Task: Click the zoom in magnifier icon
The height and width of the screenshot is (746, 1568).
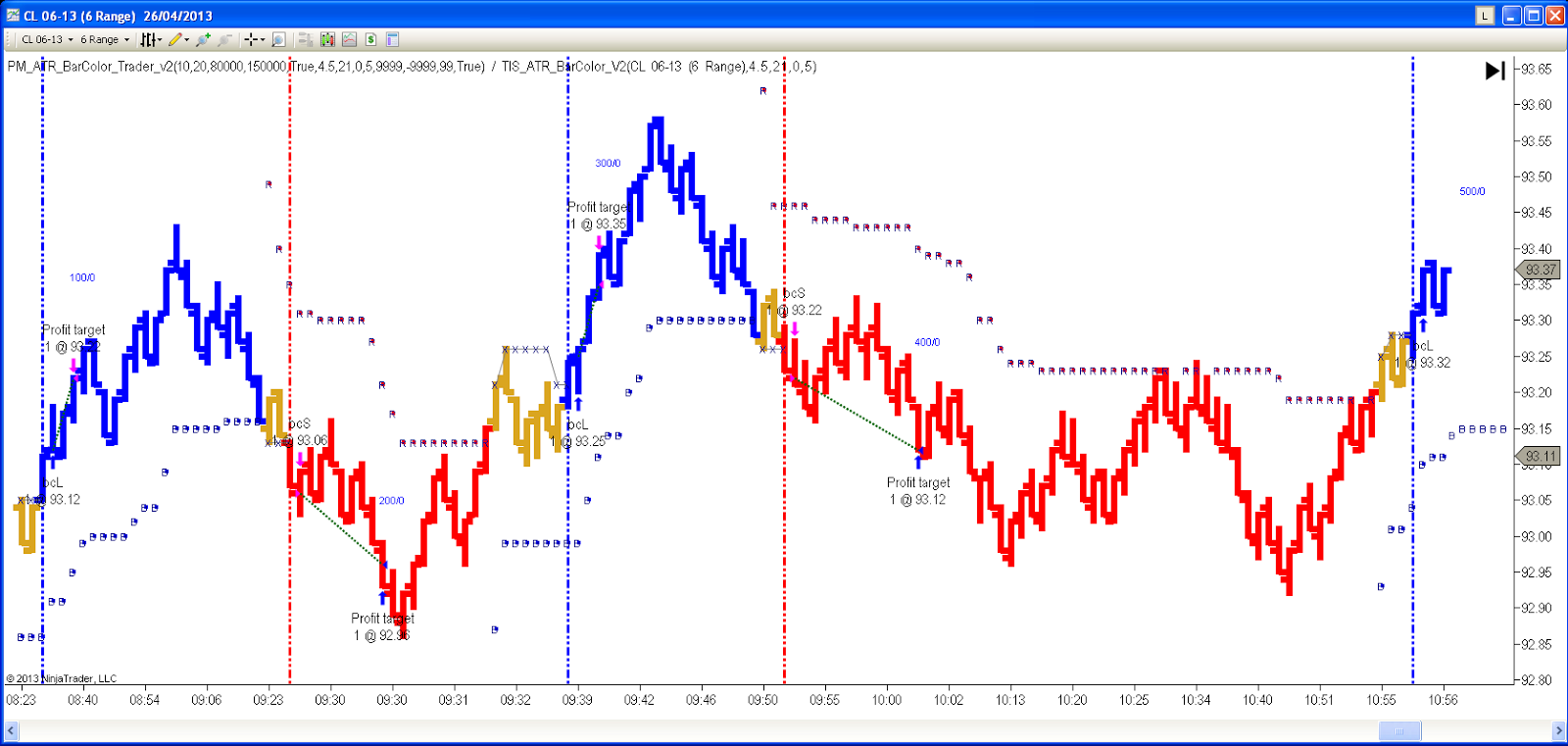Action: pos(203,39)
